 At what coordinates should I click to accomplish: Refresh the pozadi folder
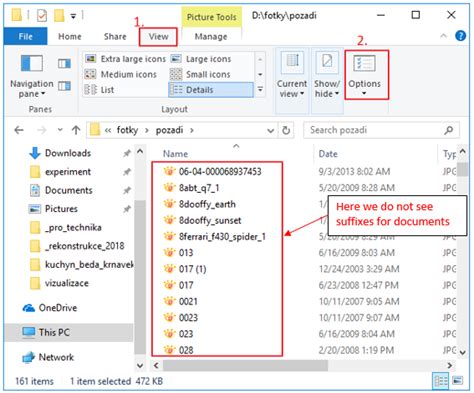click(x=286, y=130)
